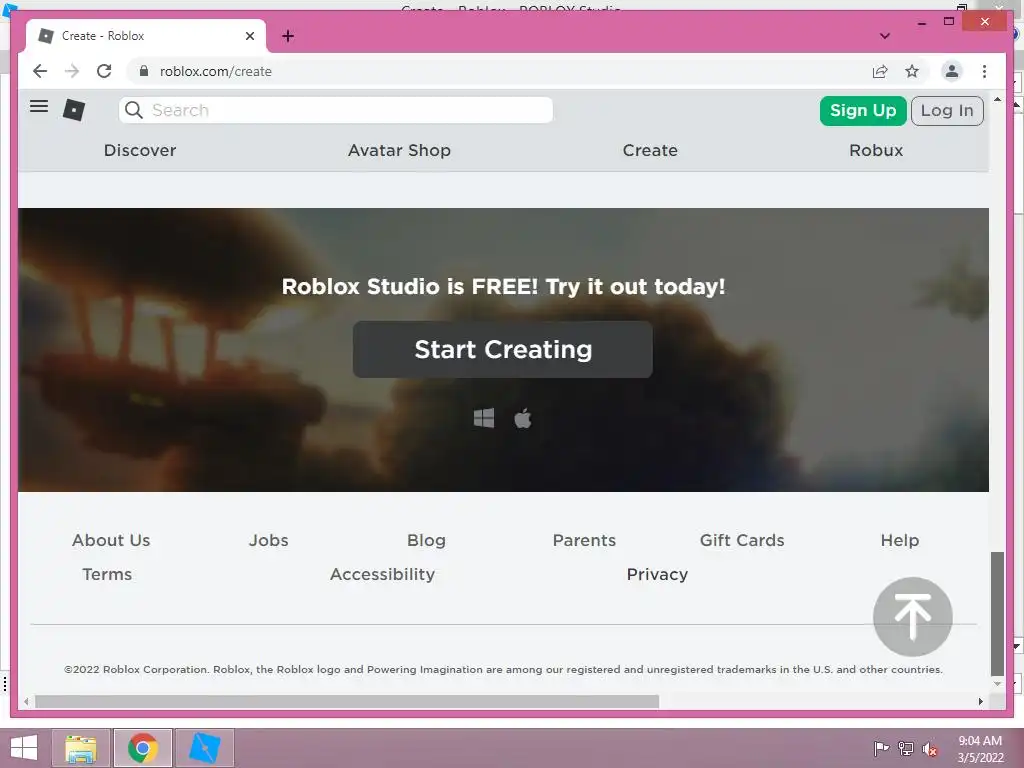Screen dimensions: 1024x768
Task: Open the Robux navigation item
Action: click(x=876, y=150)
